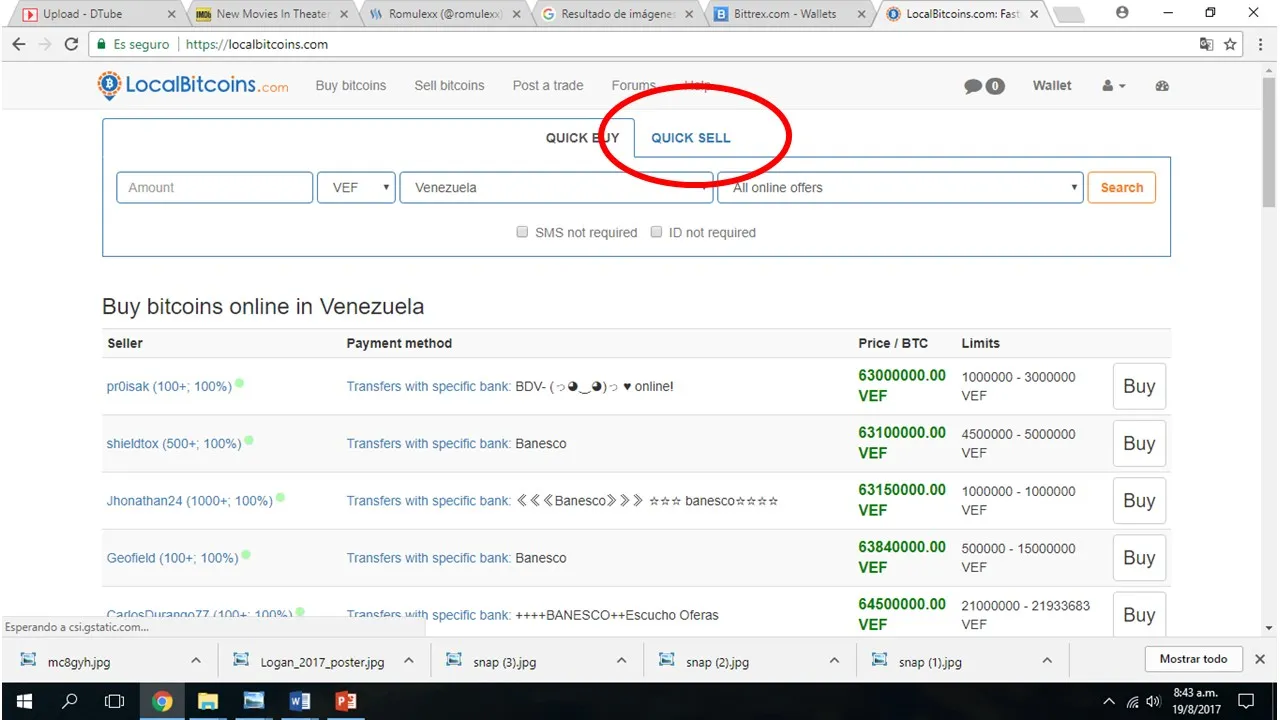
Task: Click the network tray icon
Action: click(1132, 701)
